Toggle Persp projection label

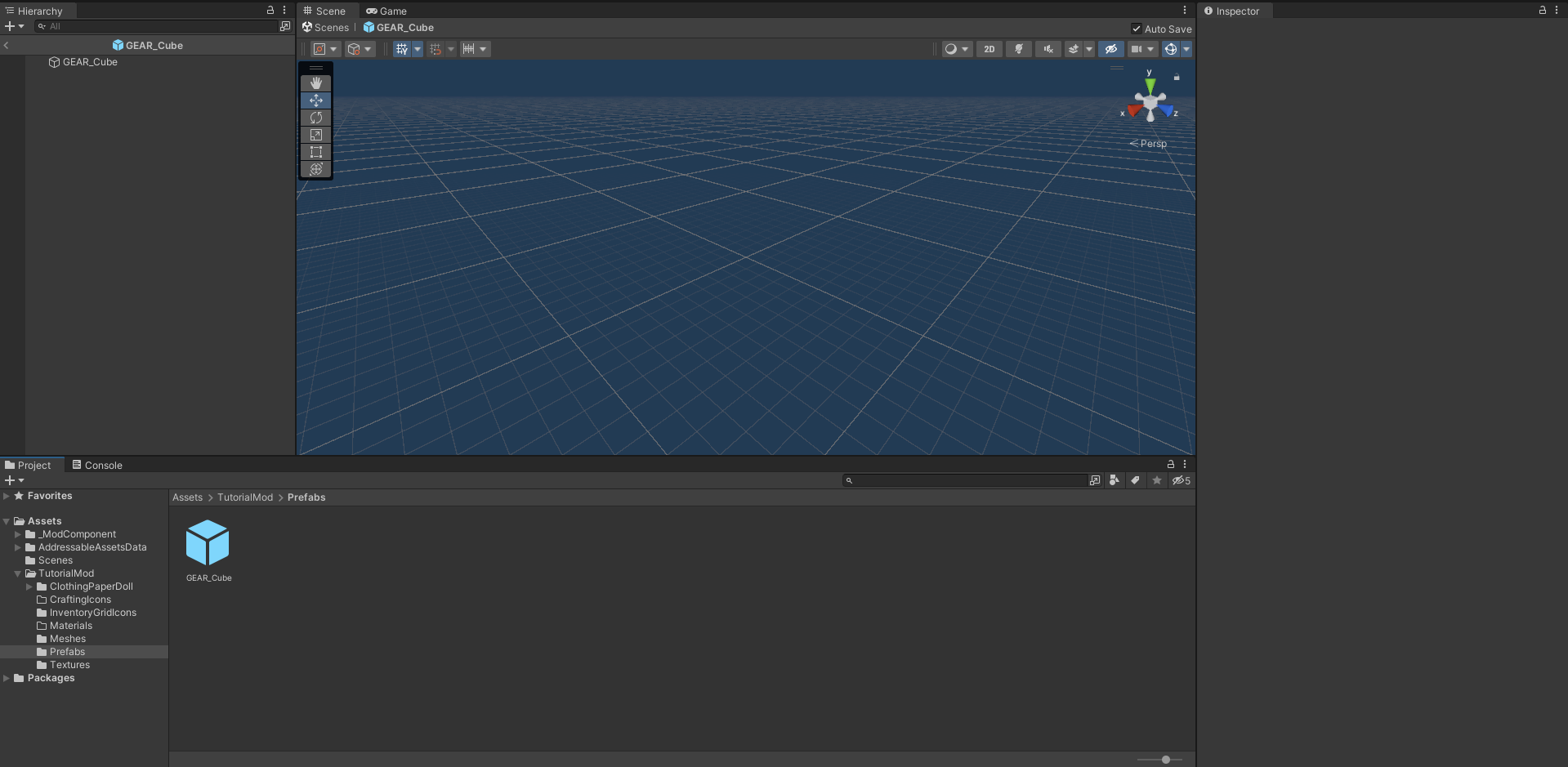tap(1148, 144)
